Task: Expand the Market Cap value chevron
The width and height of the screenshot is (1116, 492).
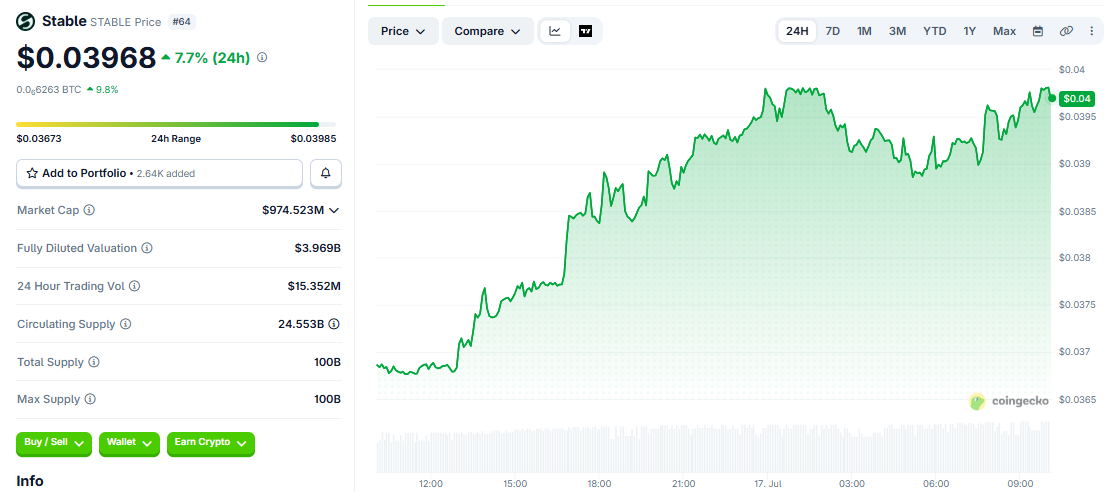Action: coord(334,210)
